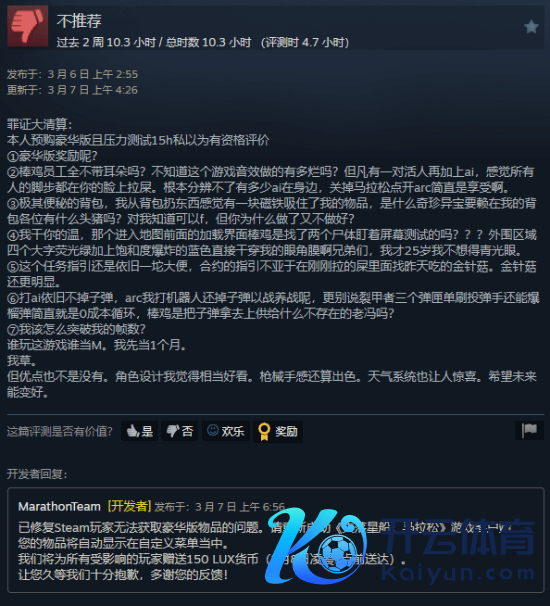Viewport: 550px width, 606px height.
Task: Click the soccer ball K logo watermark
Action: (315, 546)
